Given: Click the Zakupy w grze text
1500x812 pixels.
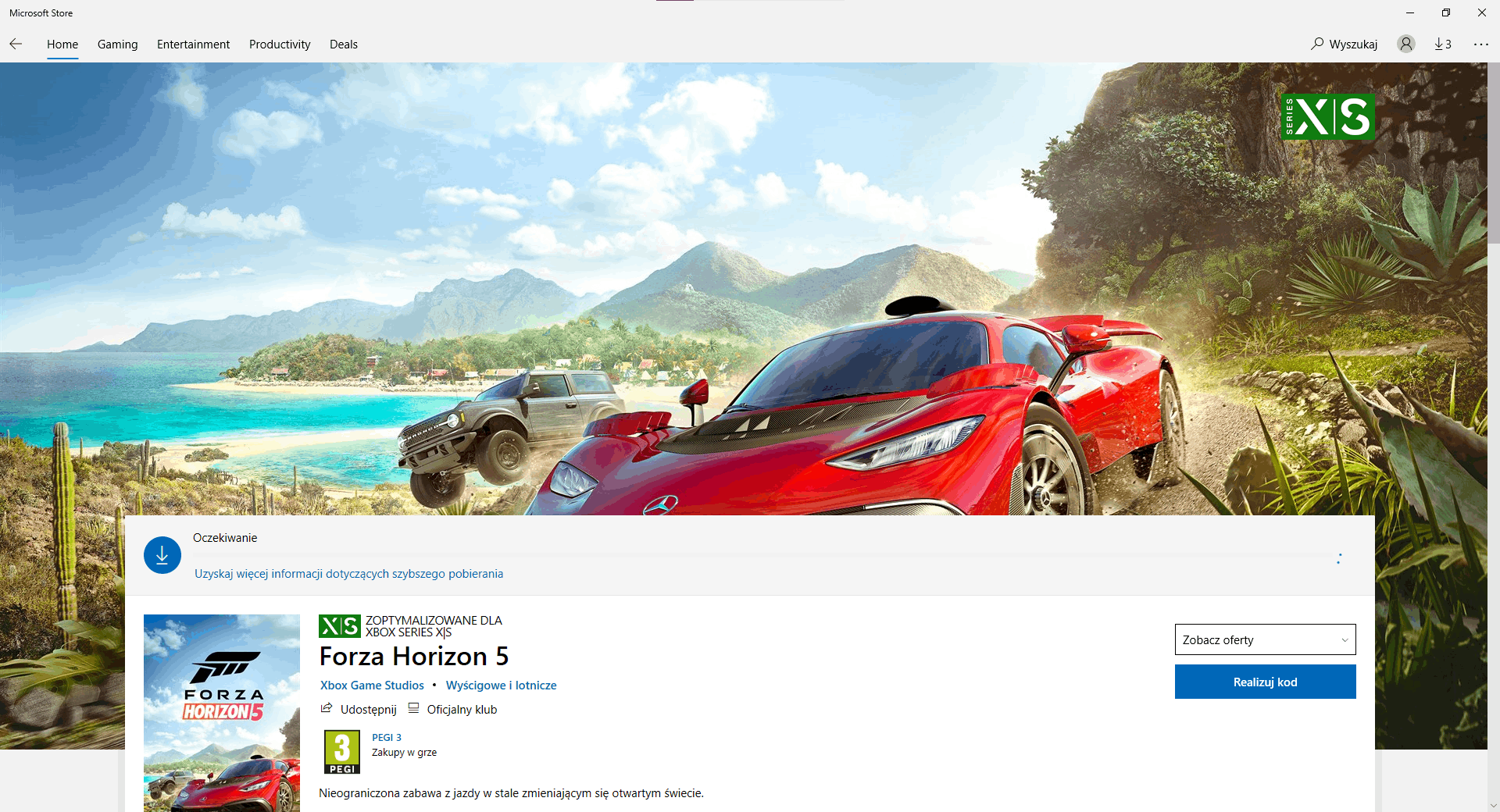Looking at the screenshot, I should point(405,753).
